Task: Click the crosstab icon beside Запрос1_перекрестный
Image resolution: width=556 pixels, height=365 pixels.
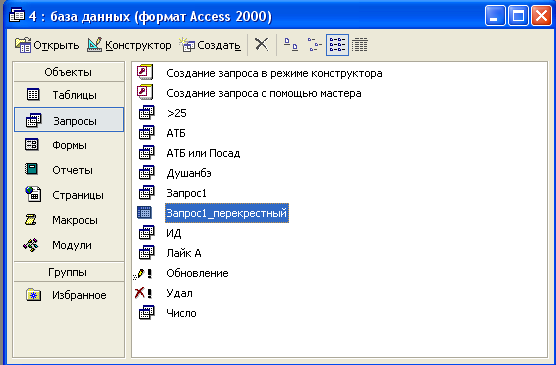Action: pos(144,213)
